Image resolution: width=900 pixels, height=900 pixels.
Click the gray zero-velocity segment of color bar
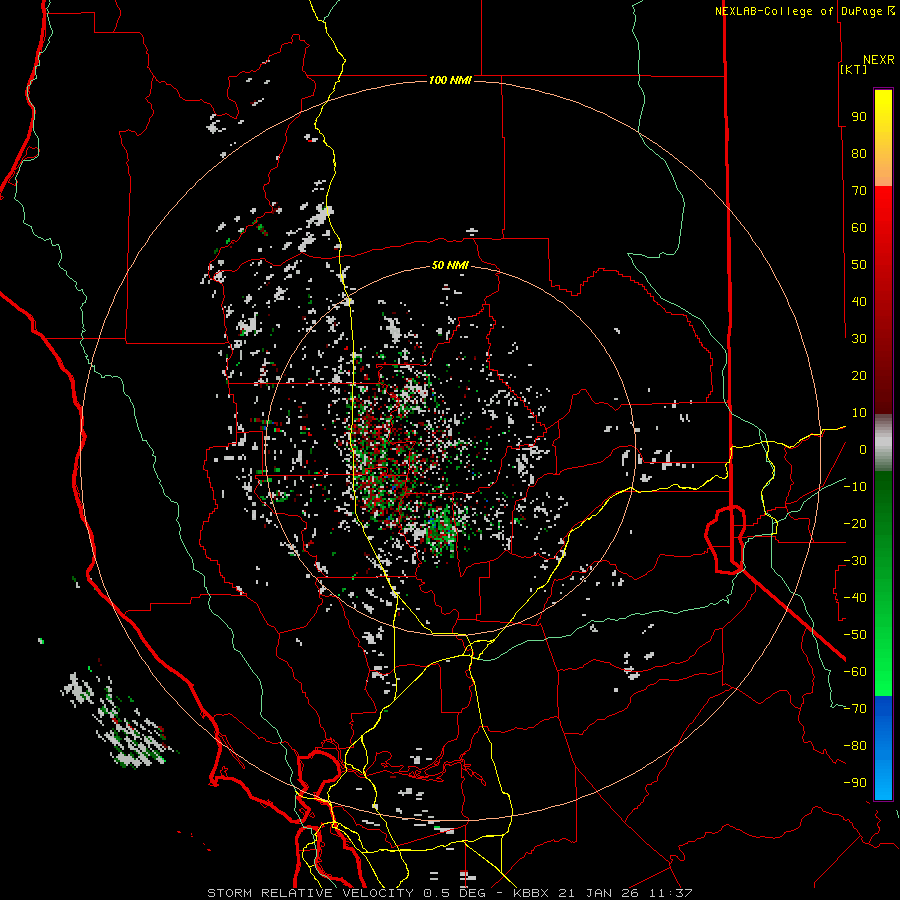tap(883, 443)
